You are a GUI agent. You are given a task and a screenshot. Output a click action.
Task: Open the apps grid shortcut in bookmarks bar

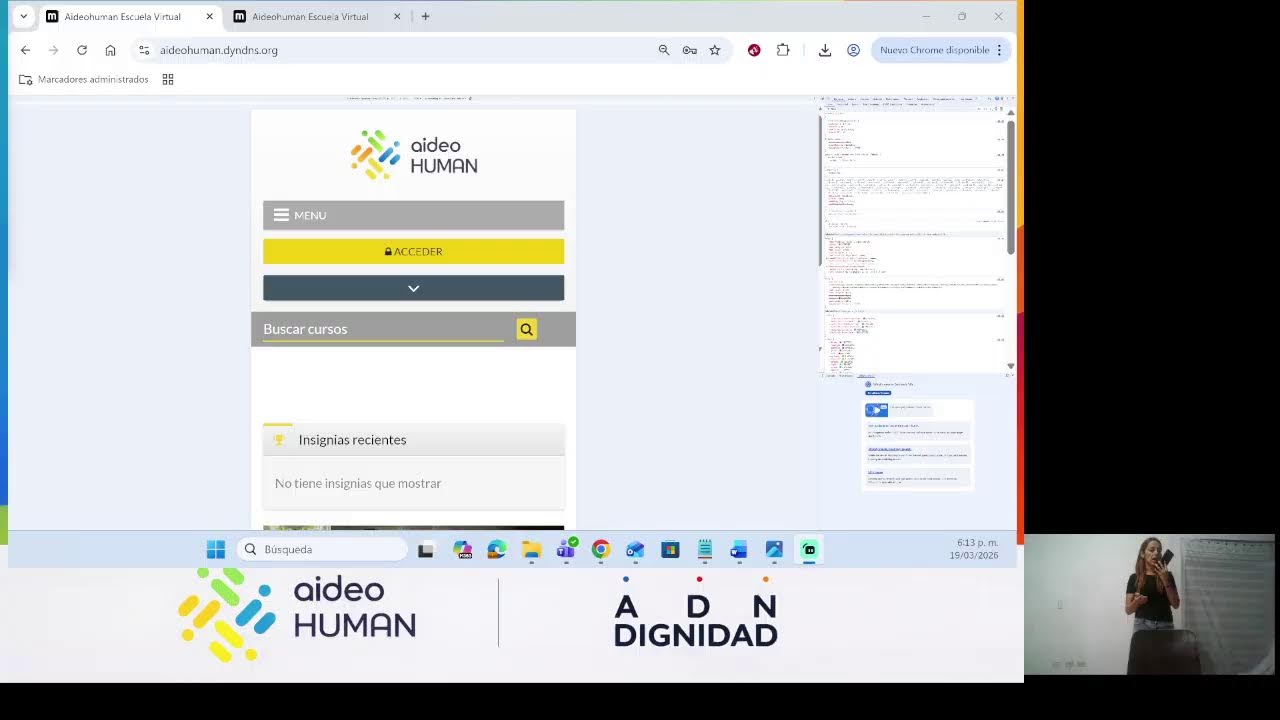(x=168, y=79)
